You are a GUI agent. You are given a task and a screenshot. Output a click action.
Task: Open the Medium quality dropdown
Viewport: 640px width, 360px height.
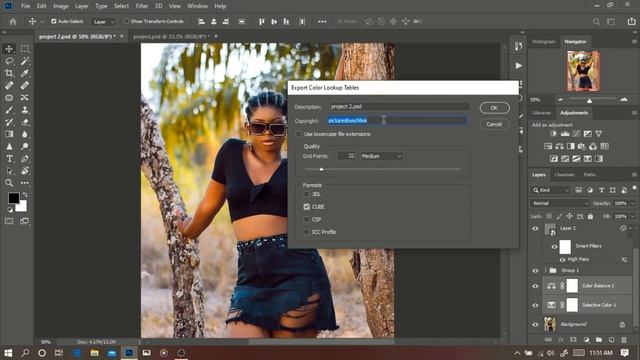coord(382,156)
